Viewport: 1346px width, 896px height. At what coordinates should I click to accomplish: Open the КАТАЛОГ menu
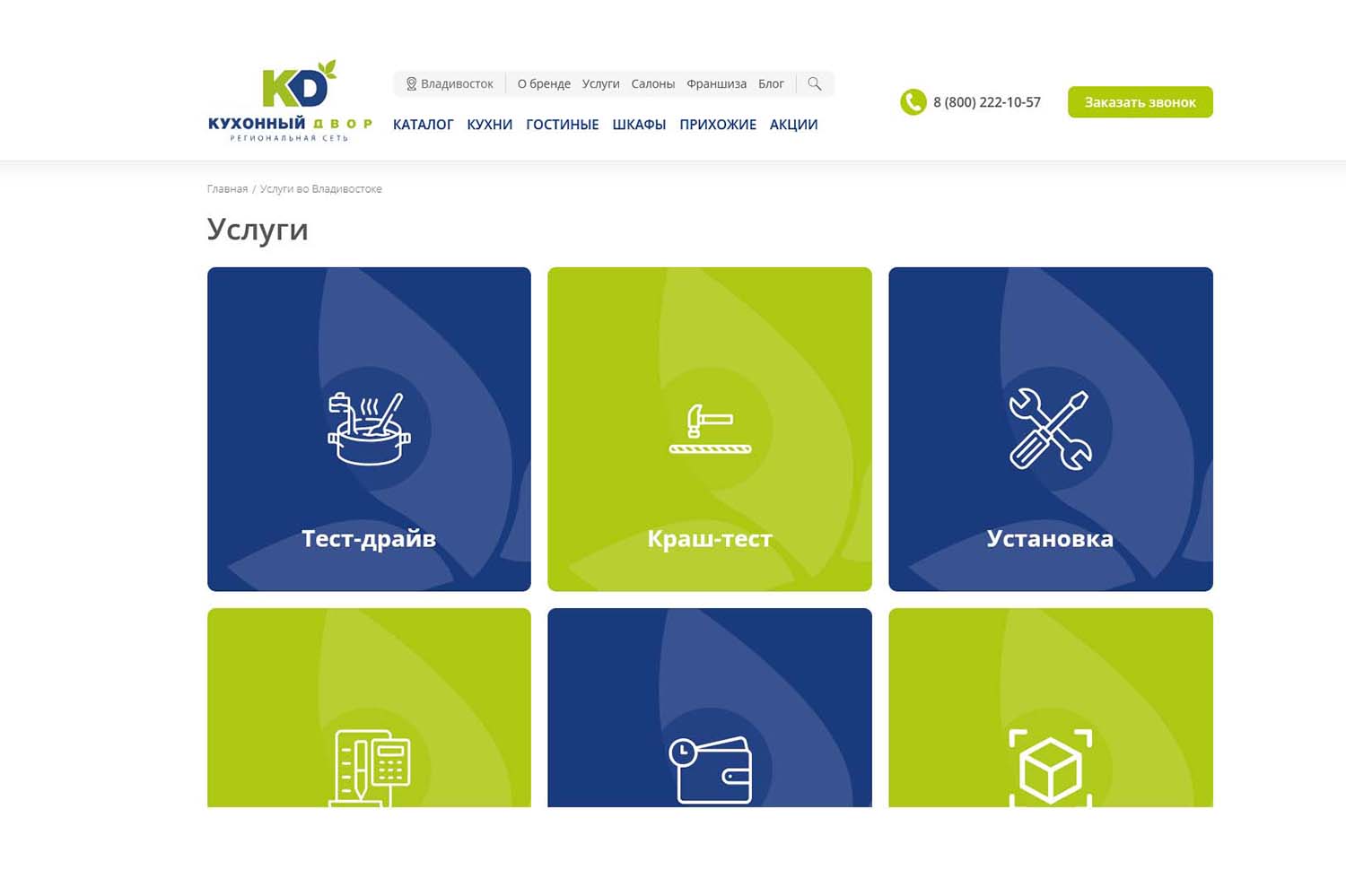click(x=423, y=125)
